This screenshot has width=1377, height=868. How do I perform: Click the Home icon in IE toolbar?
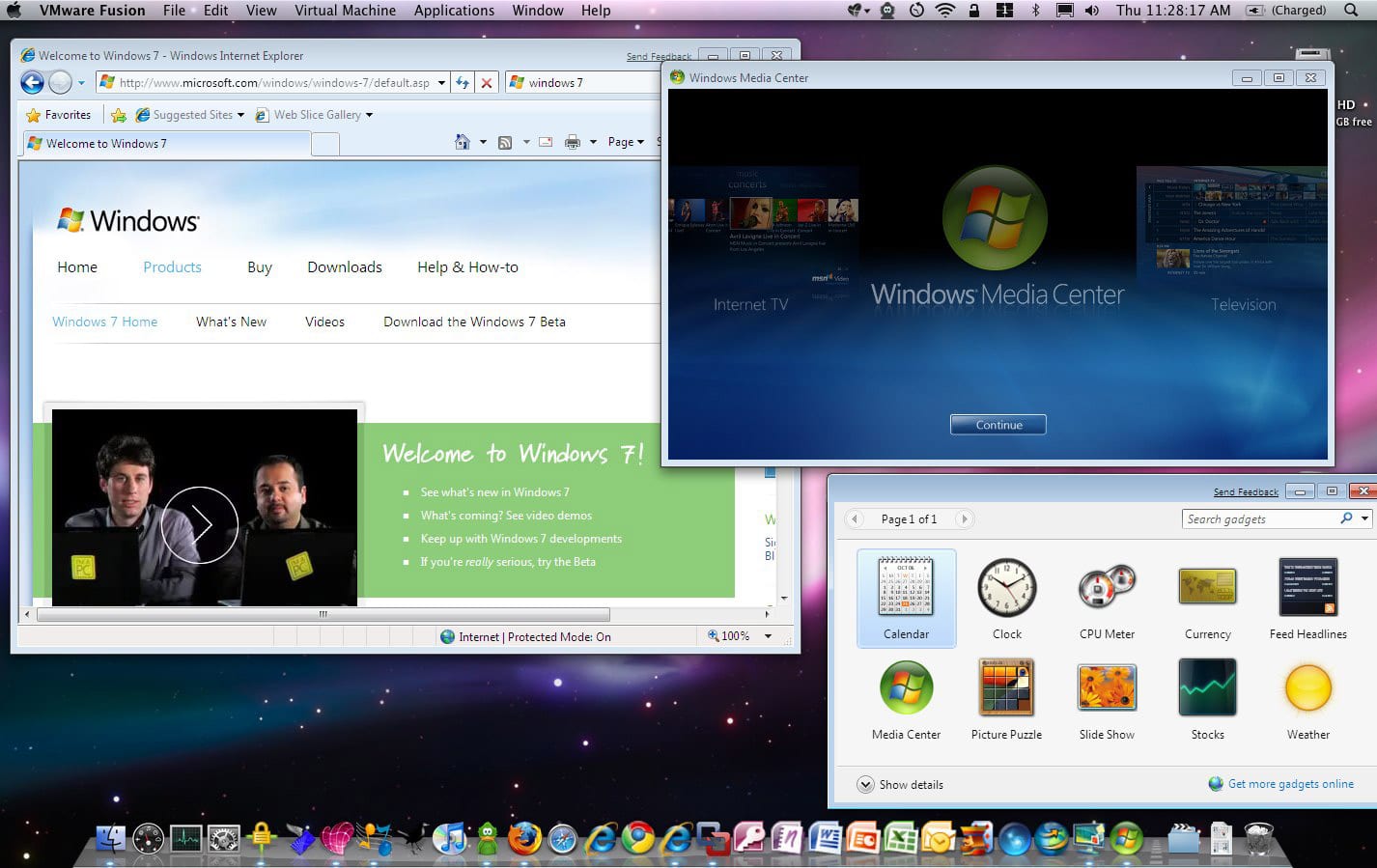[463, 142]
